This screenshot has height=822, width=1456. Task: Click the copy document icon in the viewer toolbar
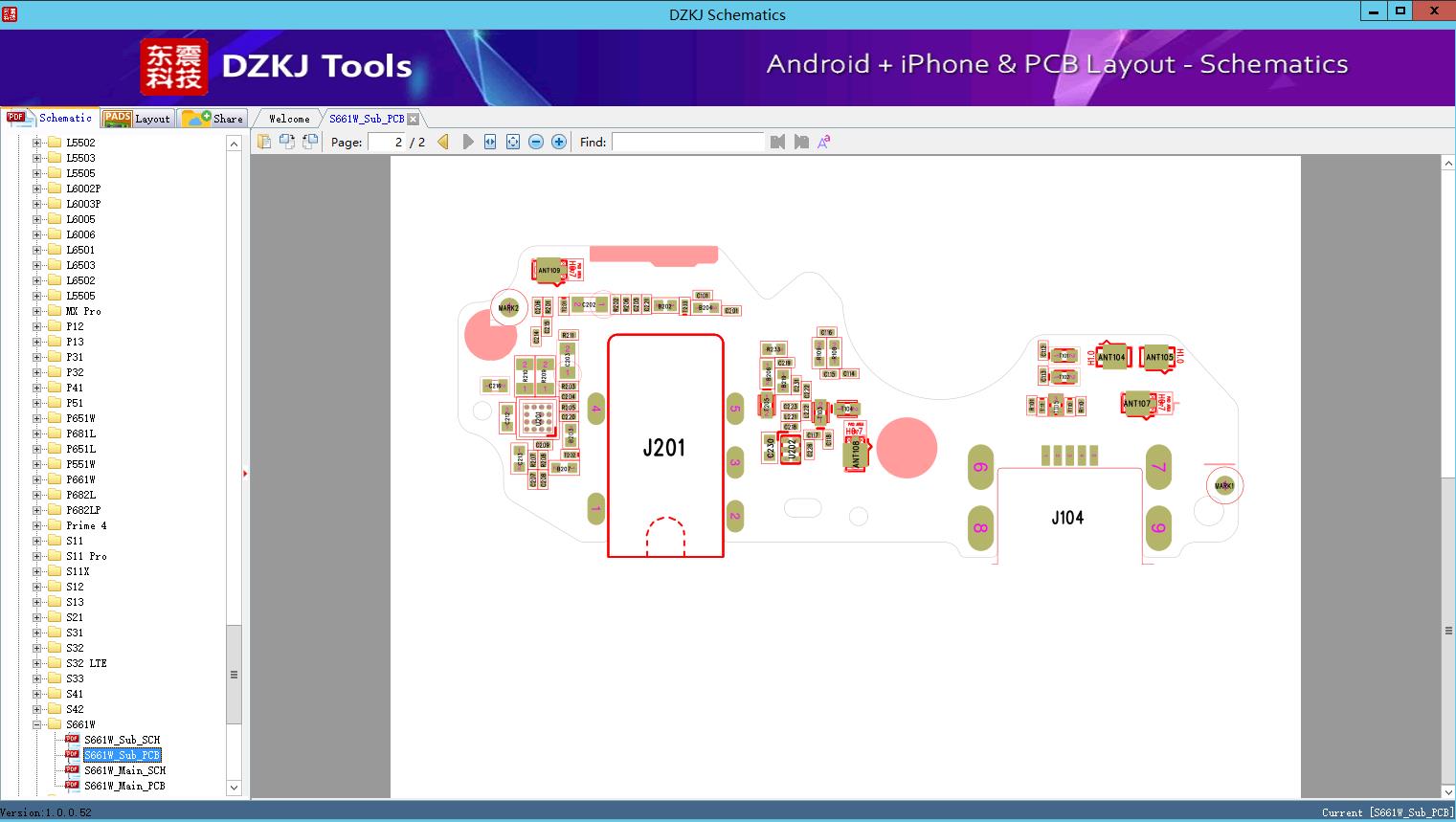pyautogui.click(x=264, y=142)
